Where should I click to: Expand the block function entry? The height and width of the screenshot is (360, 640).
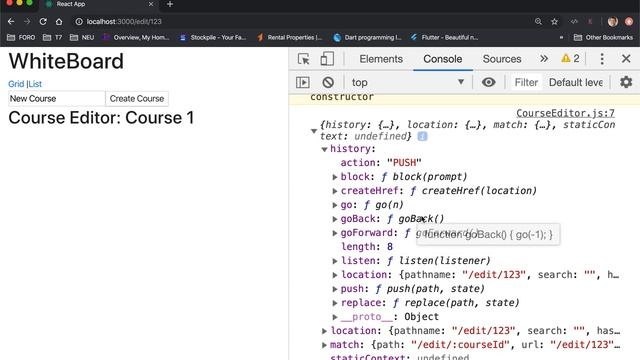coord(335,177)
